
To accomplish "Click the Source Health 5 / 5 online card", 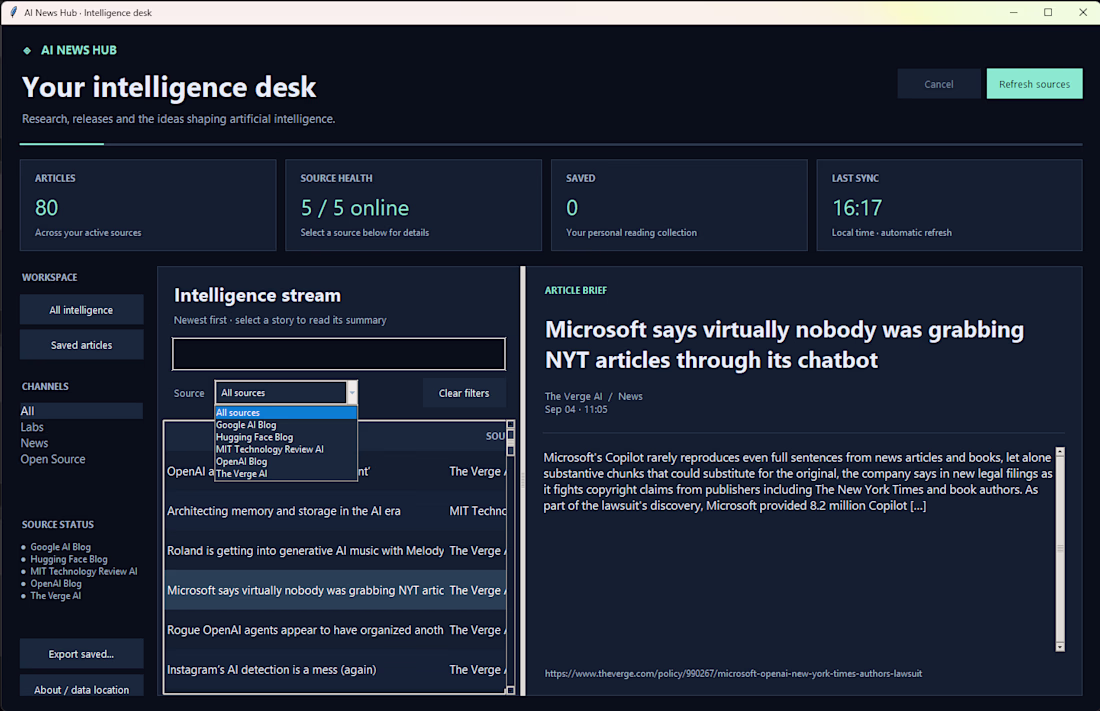I will (x=413, y=205).
